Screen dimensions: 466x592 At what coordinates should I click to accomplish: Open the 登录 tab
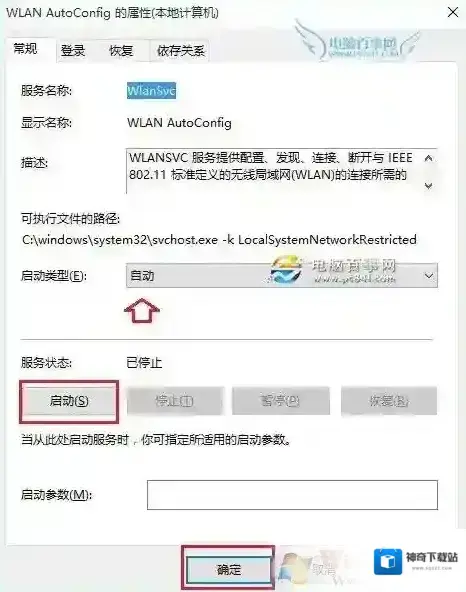[73, 51]
